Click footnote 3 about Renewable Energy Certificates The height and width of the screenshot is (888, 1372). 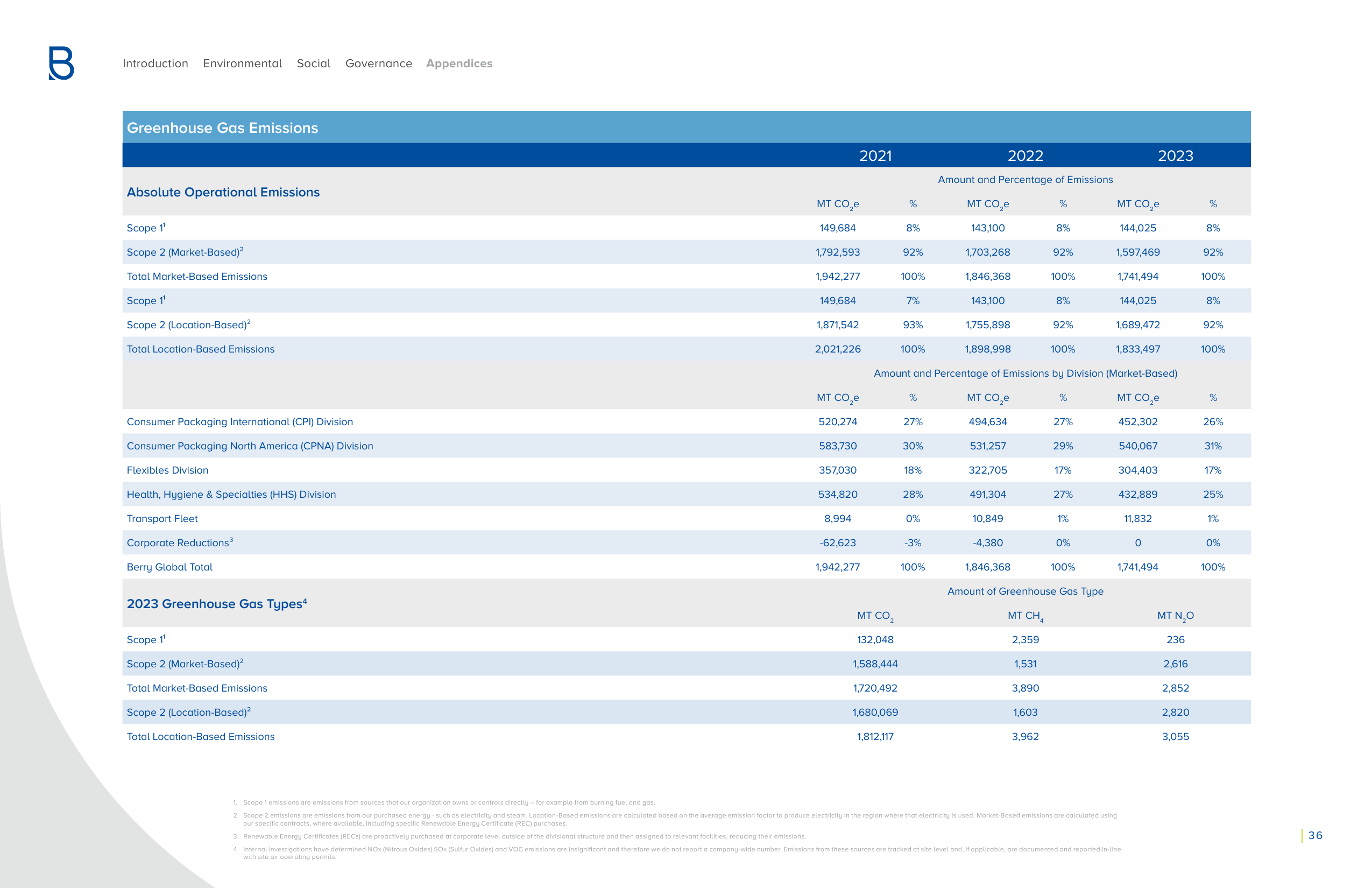pyautogui.click(x=519, y=836)
